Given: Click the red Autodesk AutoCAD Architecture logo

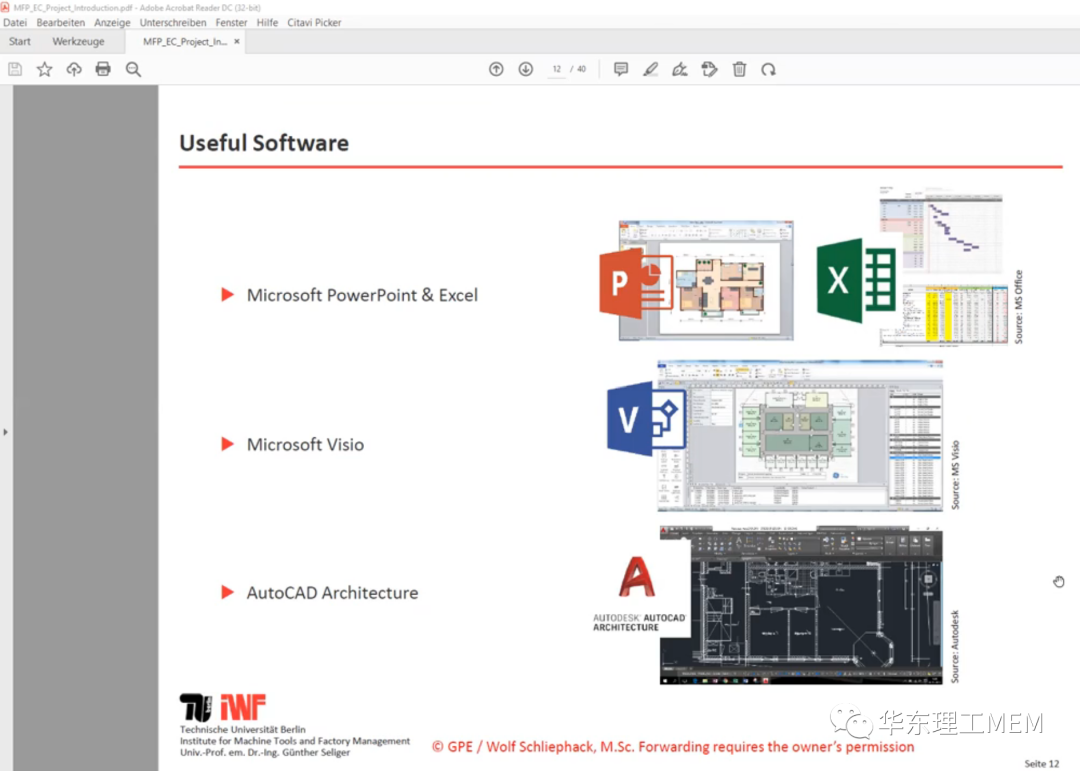Looking at the screenshot, I should 638,594.
